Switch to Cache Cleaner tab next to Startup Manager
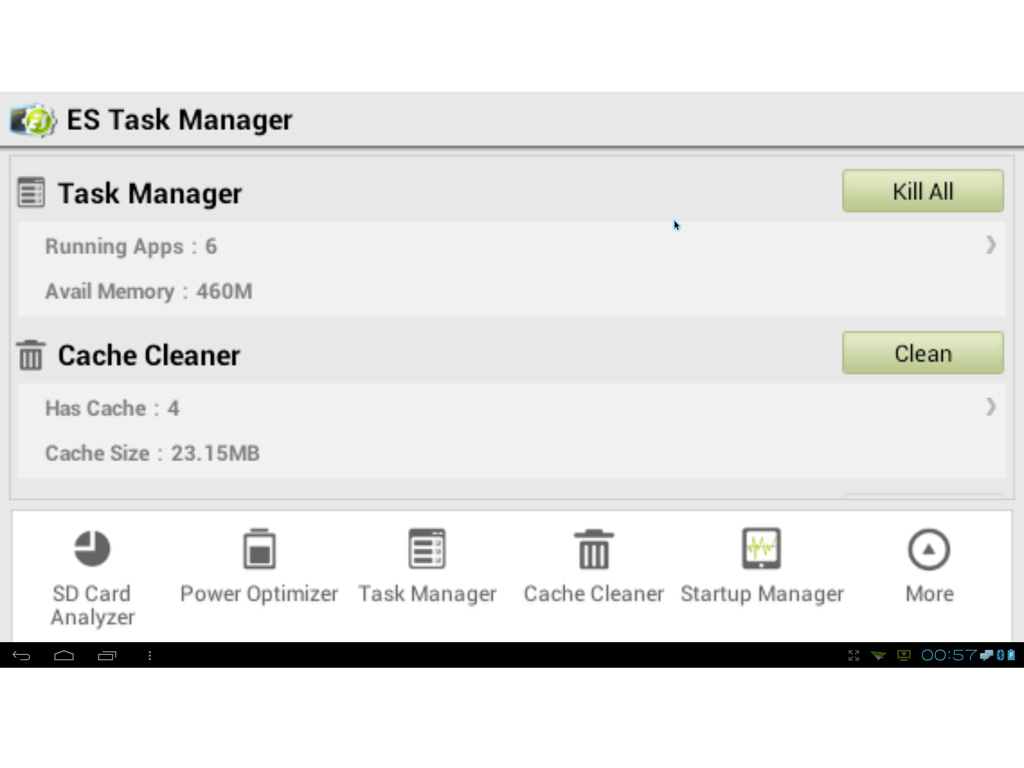The width and height of the screenshot is (1024, 768). tap(594, 566)
